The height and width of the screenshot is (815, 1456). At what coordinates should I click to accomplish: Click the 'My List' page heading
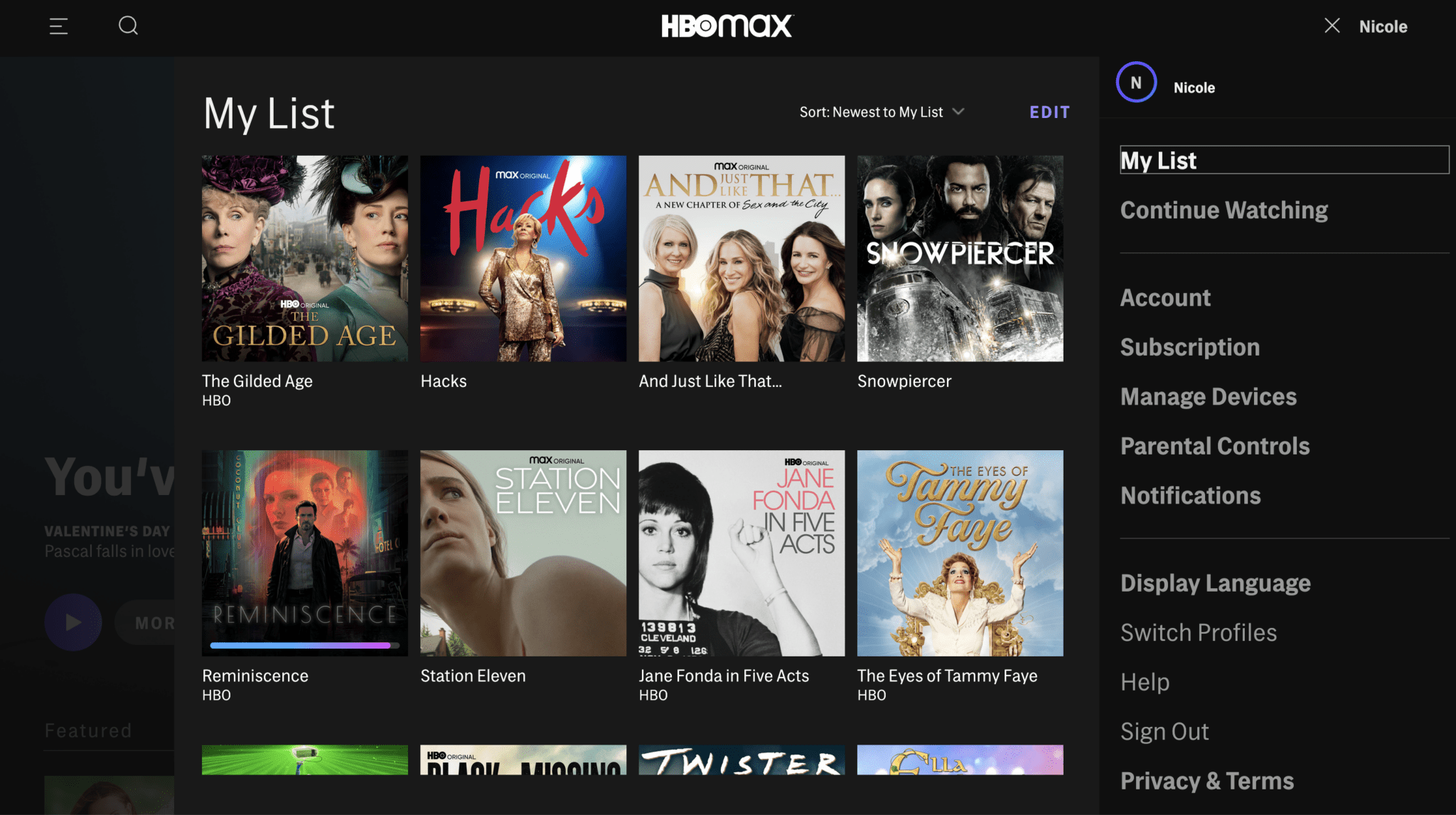(x=269, y=114)
